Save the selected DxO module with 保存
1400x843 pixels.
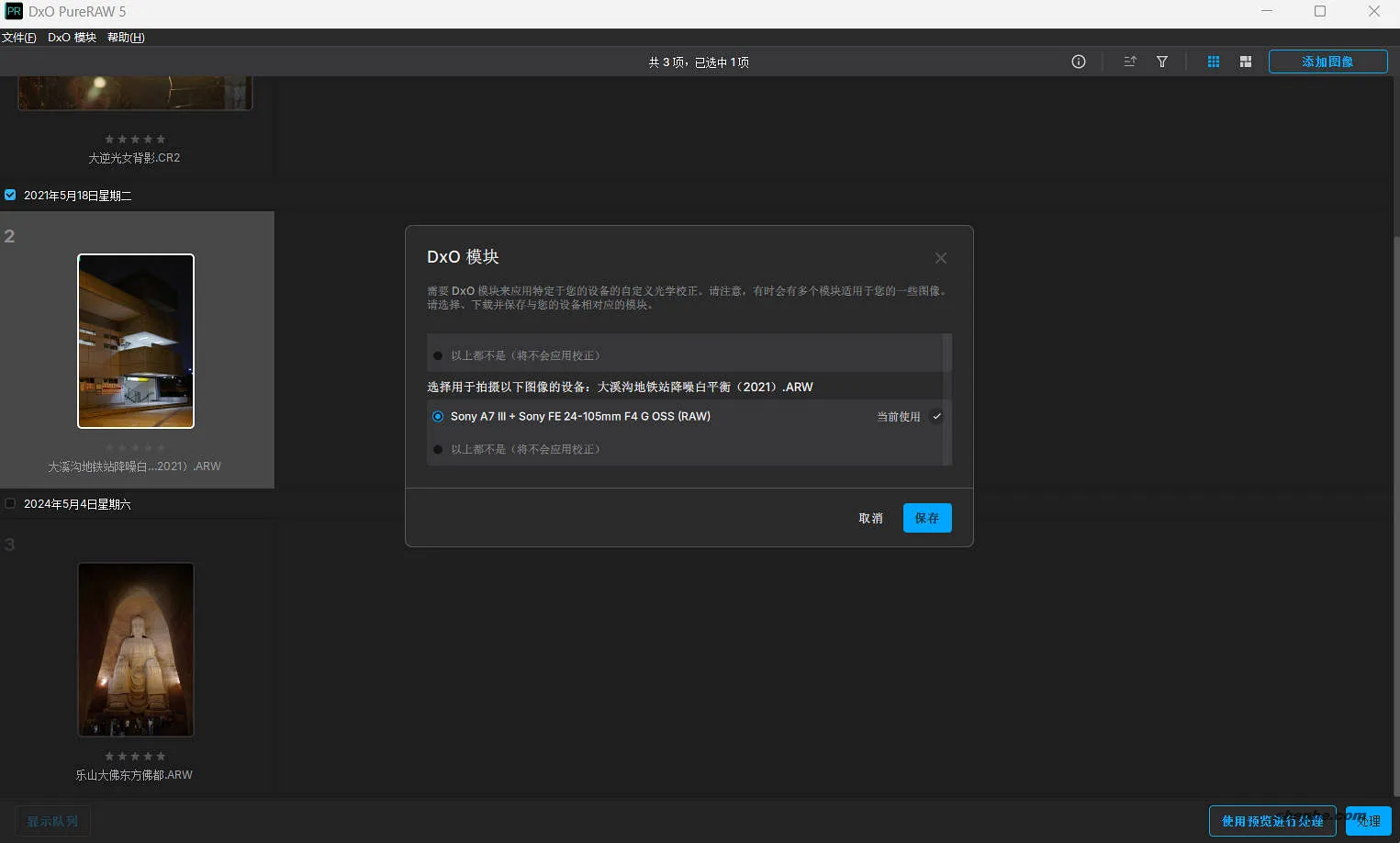926,518
